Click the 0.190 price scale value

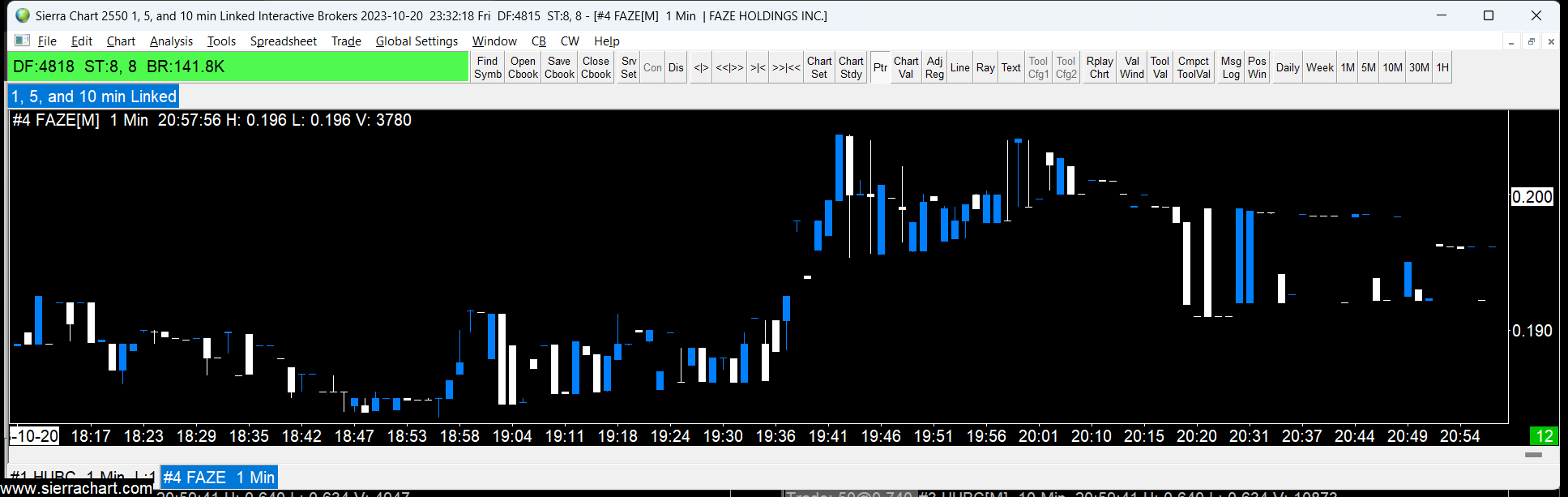tap(1532, 331)
